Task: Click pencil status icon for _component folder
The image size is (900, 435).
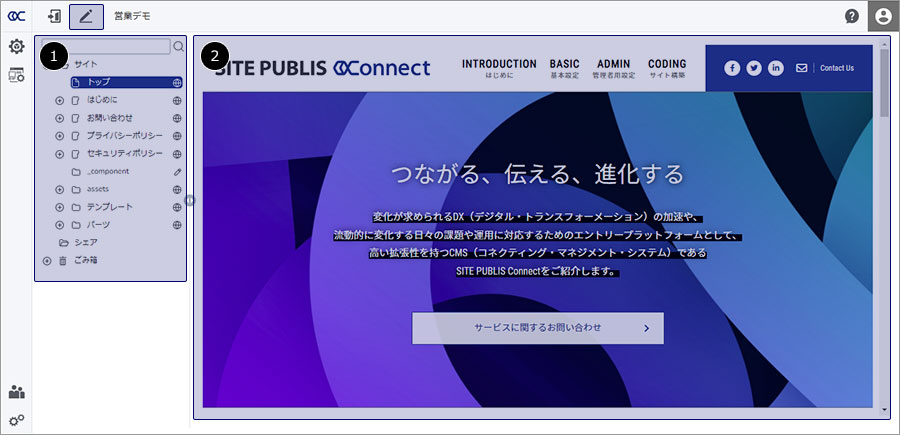Action: (x=177, y=172)
